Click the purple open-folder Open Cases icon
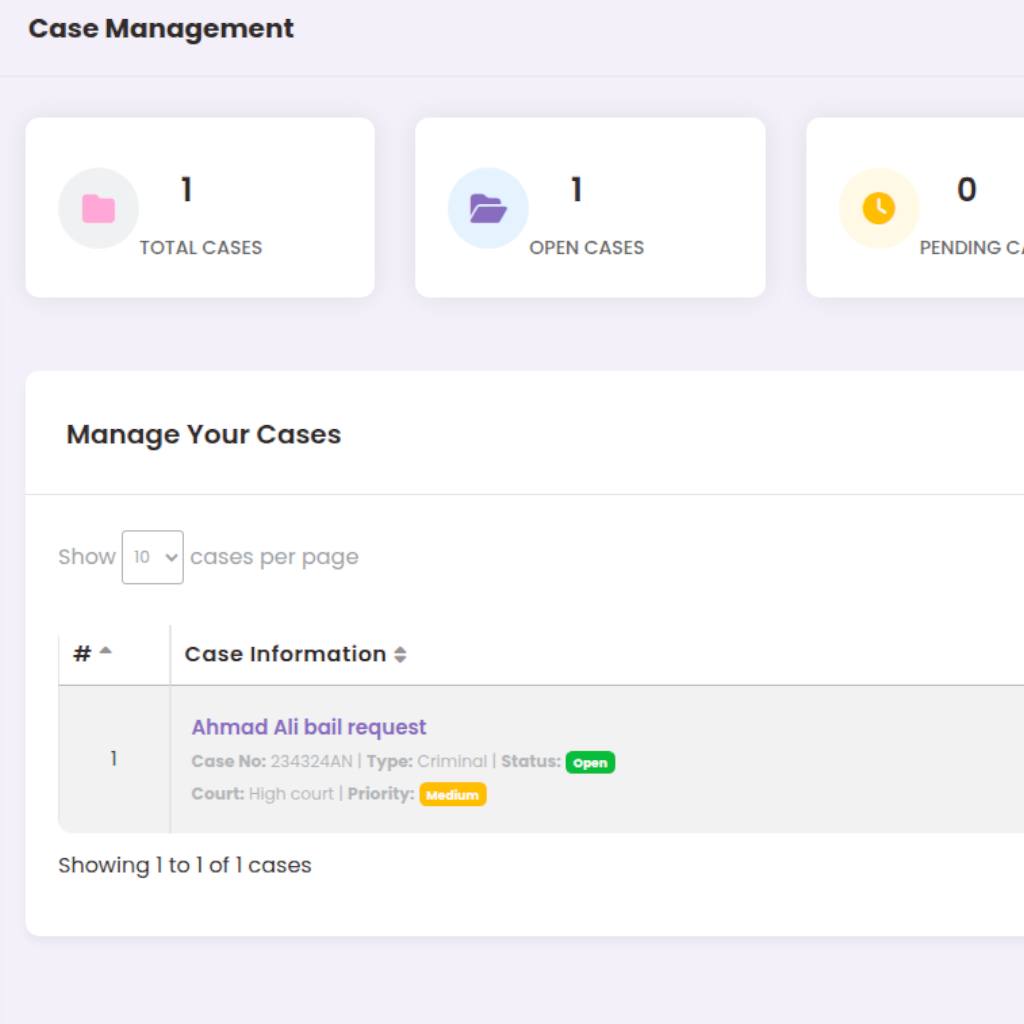This screenshot has width=1024, height=1024. click(x=488, y=208)
